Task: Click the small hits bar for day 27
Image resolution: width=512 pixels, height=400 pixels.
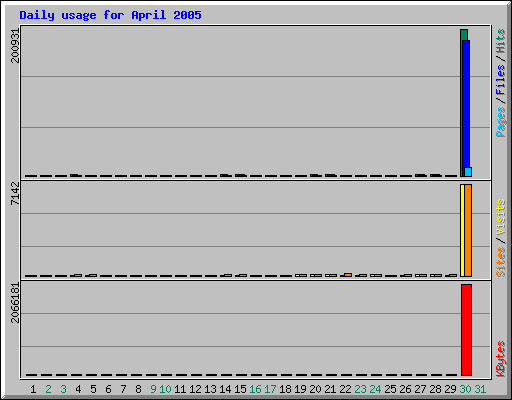Action: (x=419, y=175)
